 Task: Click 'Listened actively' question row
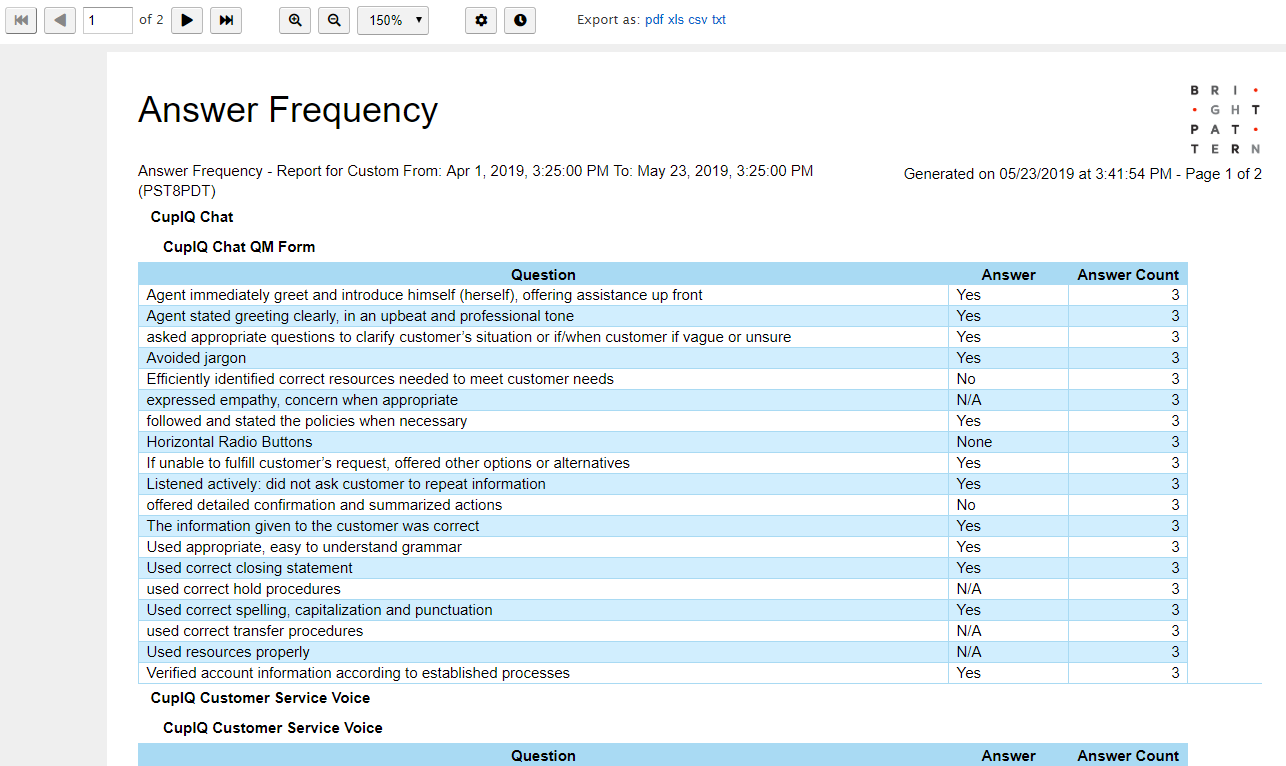point(663,484)
